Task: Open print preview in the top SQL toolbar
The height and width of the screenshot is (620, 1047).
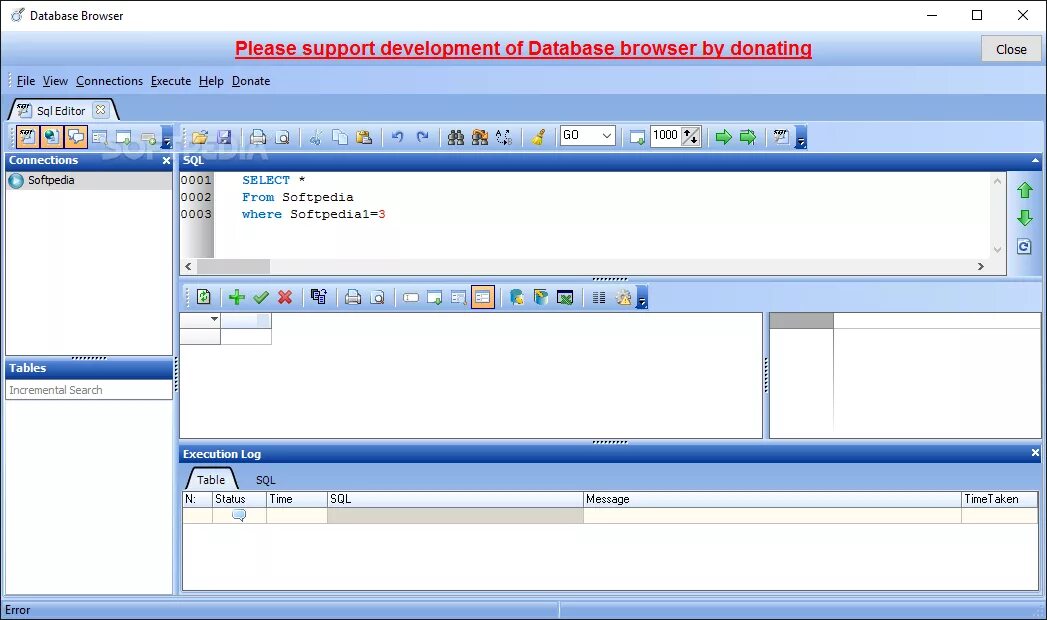Action: coord(282,137)
